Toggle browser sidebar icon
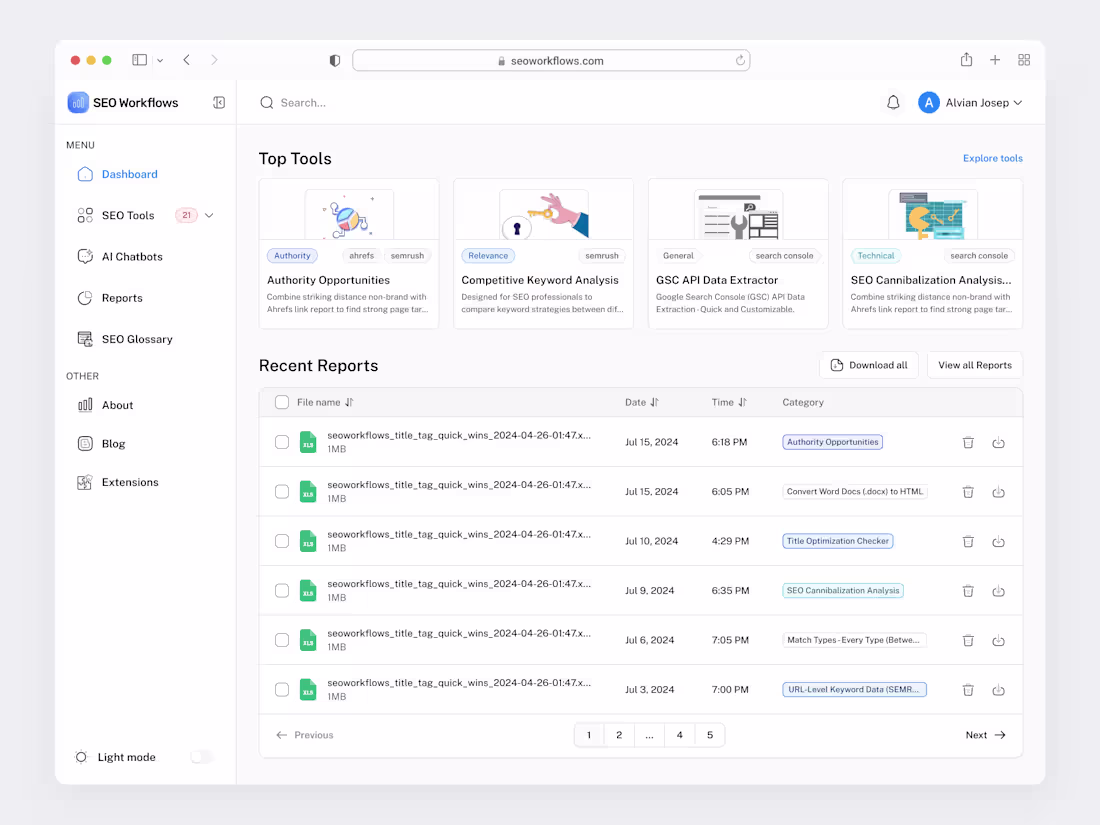 tap(140, 60)
